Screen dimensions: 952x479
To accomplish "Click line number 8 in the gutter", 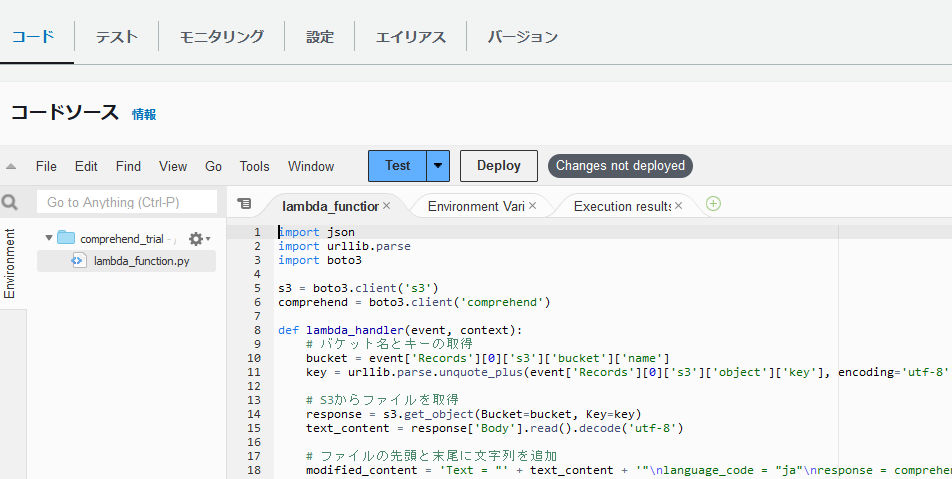I will click(x=257, y=330).
